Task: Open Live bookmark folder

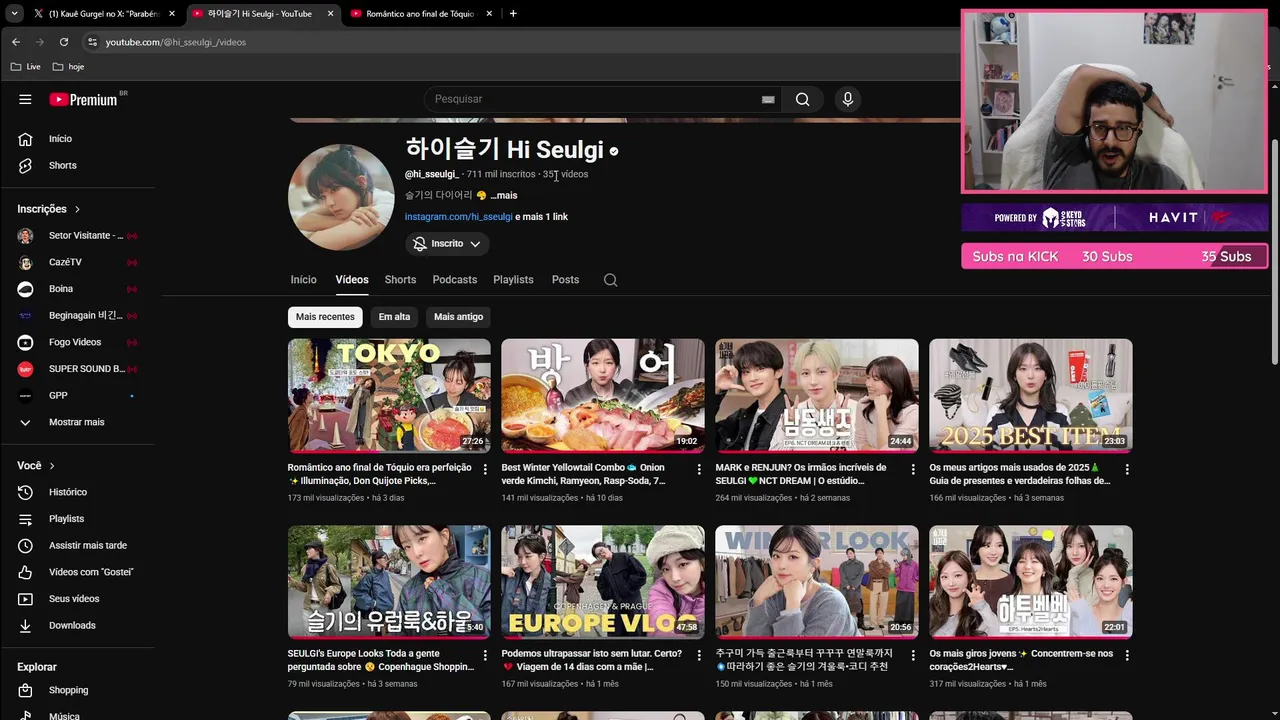Action: point(25,67)
